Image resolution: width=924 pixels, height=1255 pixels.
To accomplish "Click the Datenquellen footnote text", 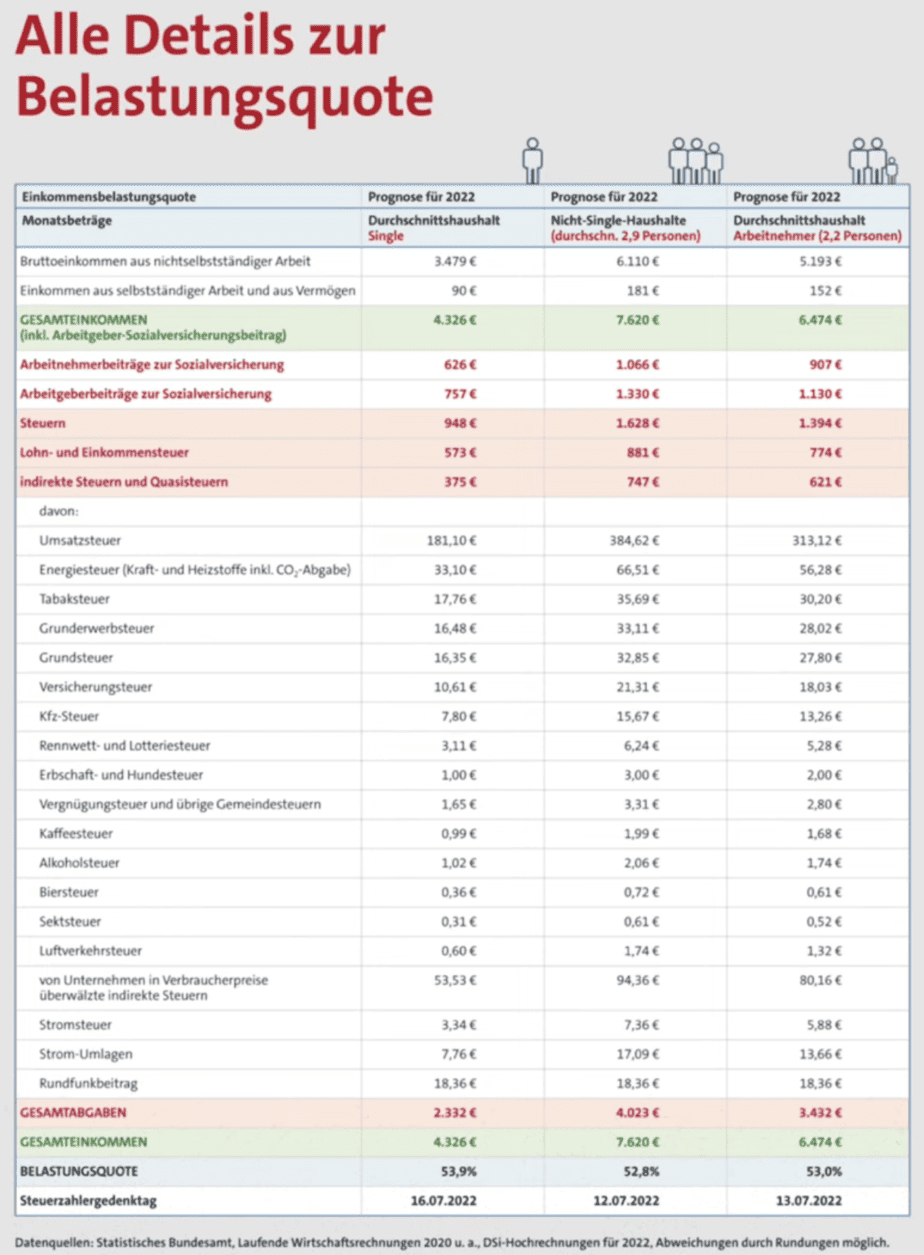I will (451, 1239).
